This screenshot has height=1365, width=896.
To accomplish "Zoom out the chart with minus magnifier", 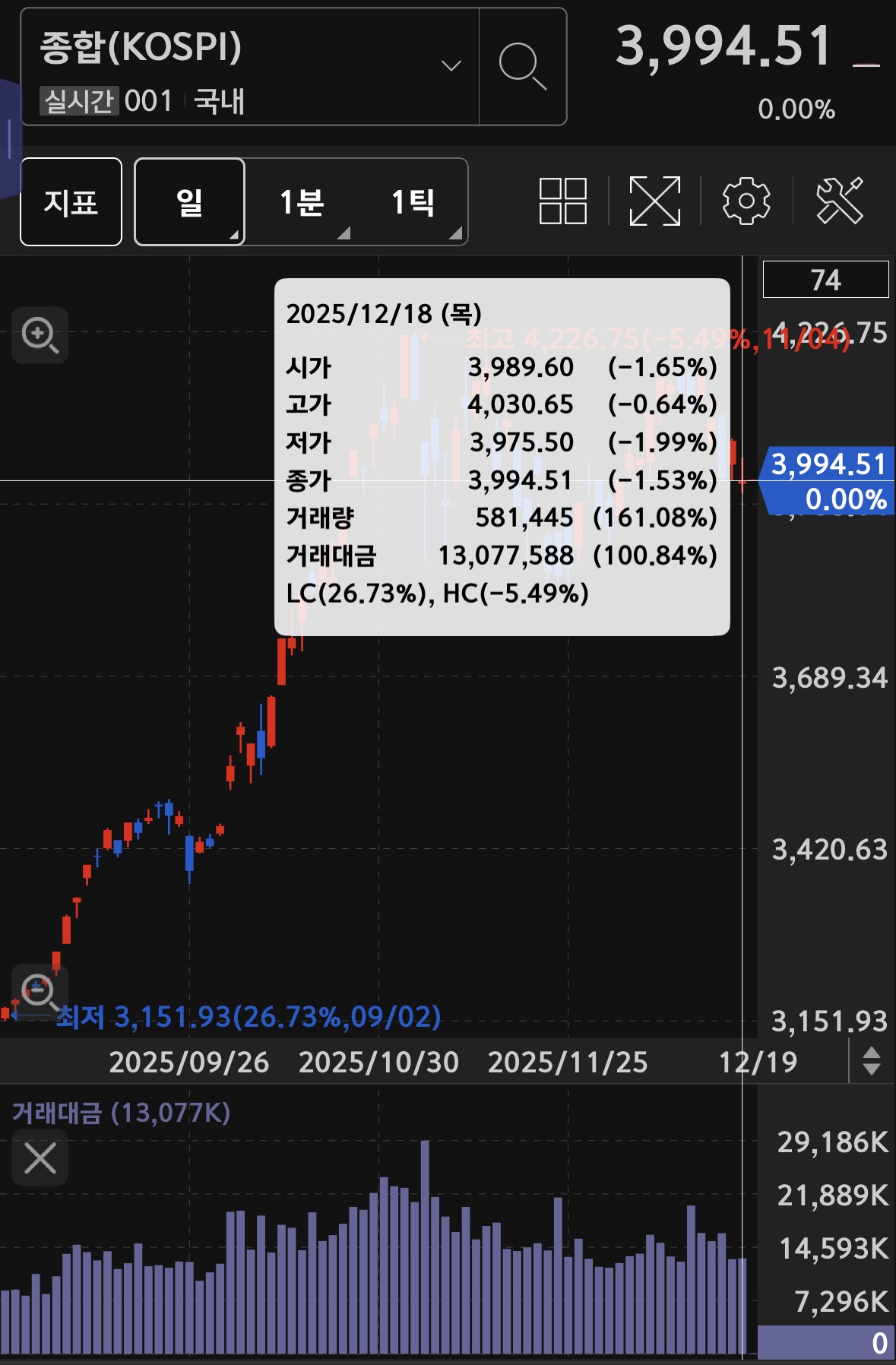I will point(40,992).
